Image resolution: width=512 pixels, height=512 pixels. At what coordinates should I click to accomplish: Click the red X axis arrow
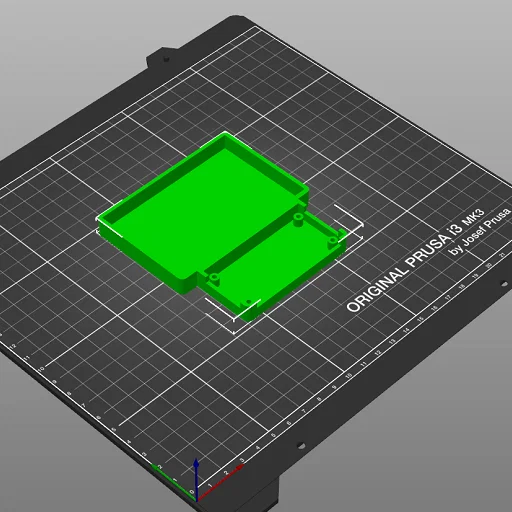tap(221, 482)
